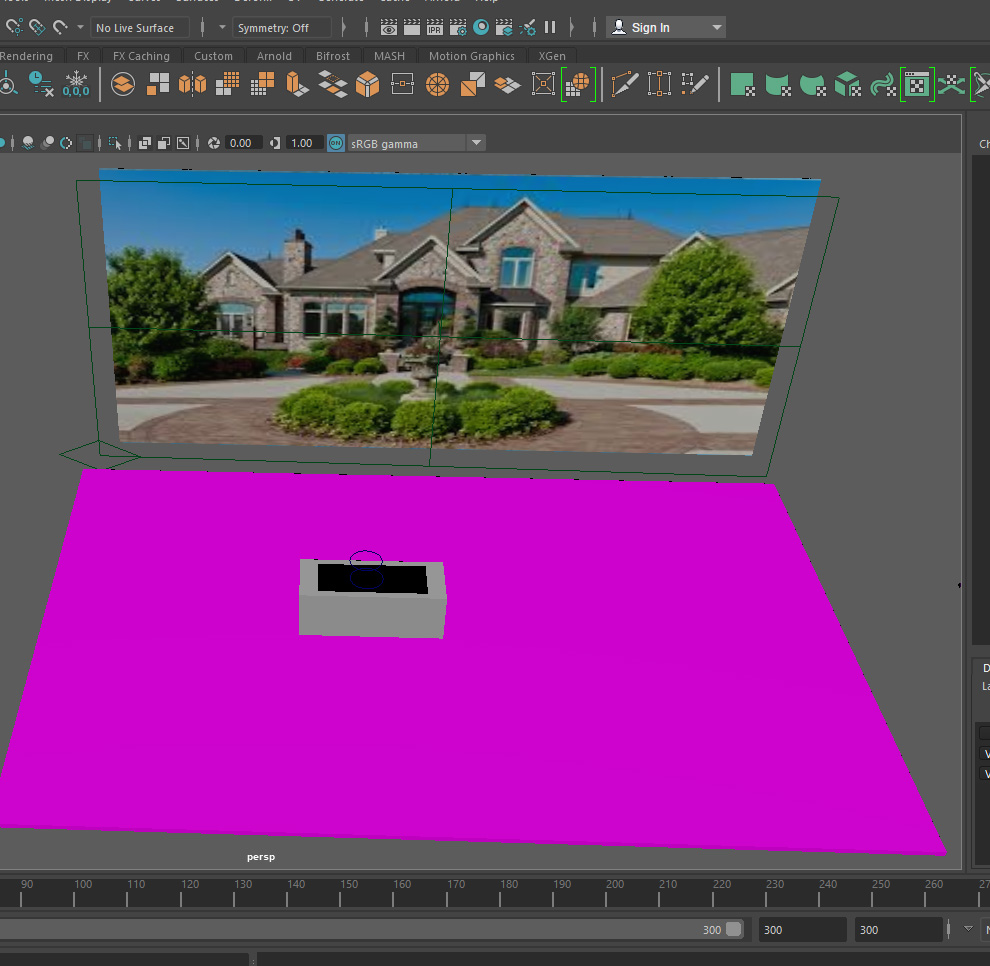The width and height of the screenshot is (990, 966).
Task: Click the automatic UV mapping cube icon
Action: point(848,84)
